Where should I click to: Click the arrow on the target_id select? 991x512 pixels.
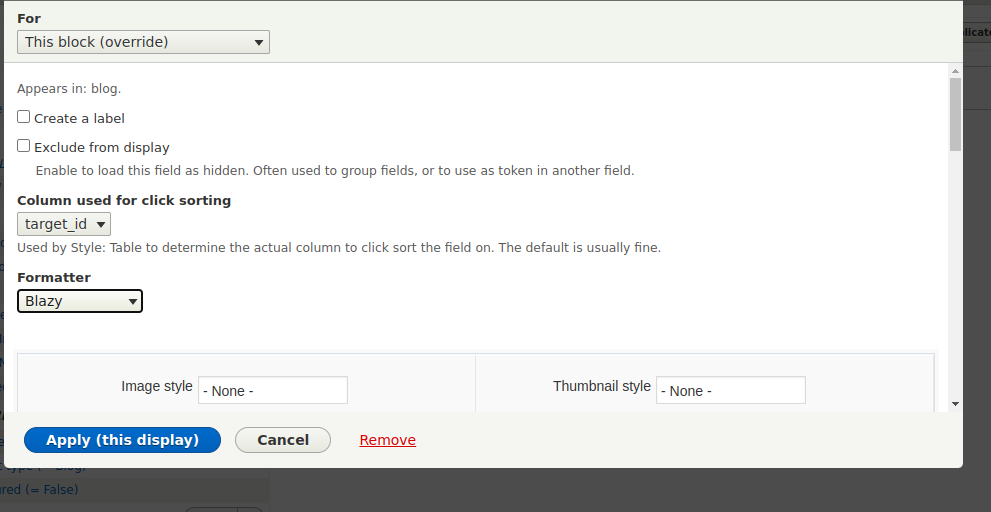pyautogui.click(x=100, y=224)
